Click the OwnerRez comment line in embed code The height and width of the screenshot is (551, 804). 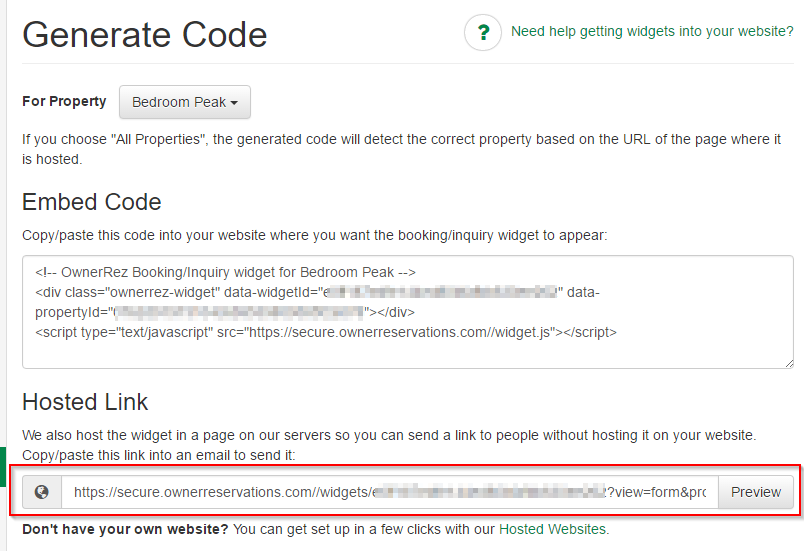point(225,272)
